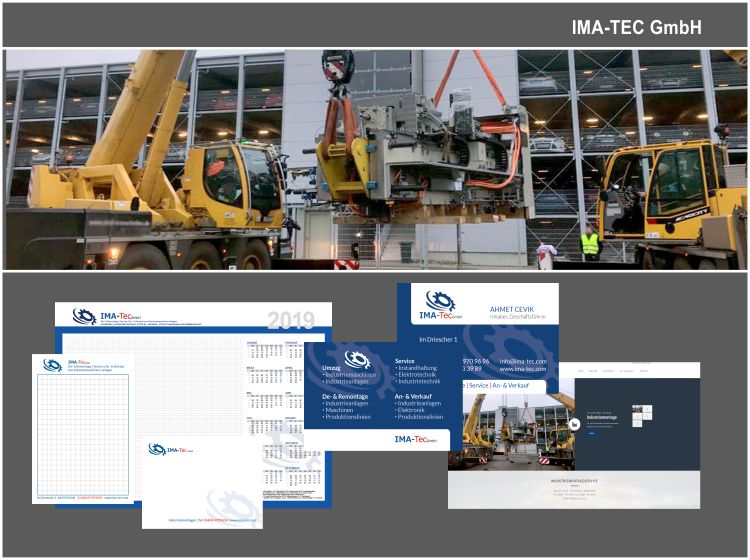
Task: Click the small blue button in the website mockup
Action: (591, 433)
